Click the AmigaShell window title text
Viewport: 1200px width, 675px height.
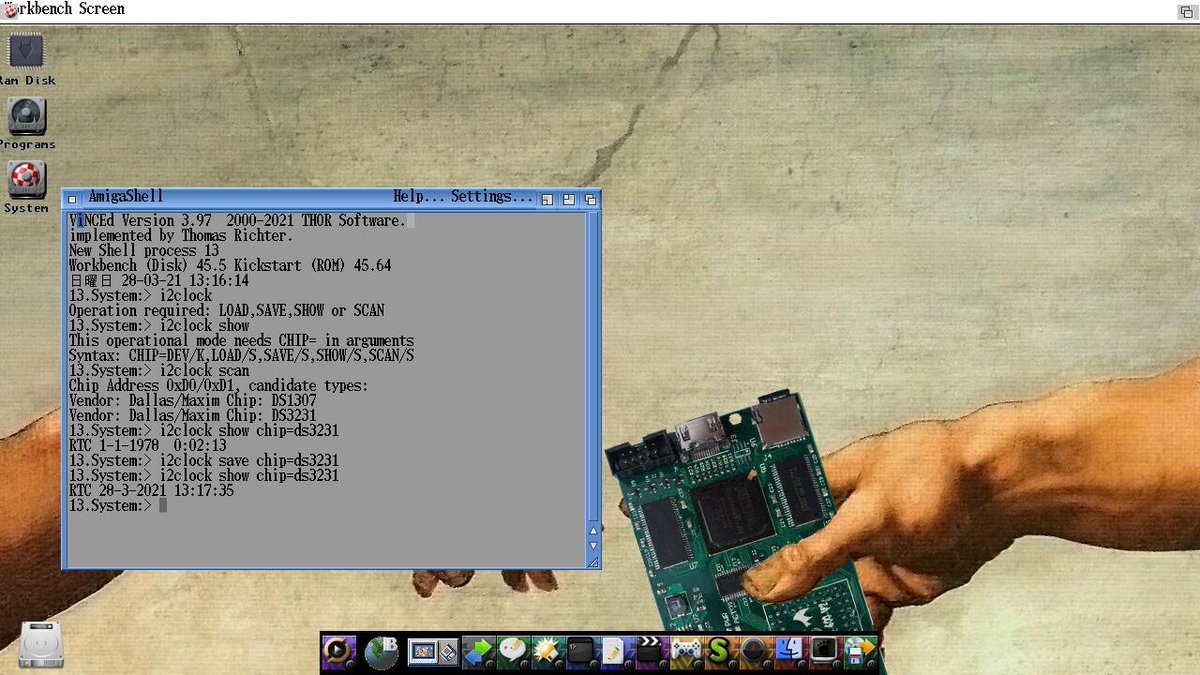125,197
